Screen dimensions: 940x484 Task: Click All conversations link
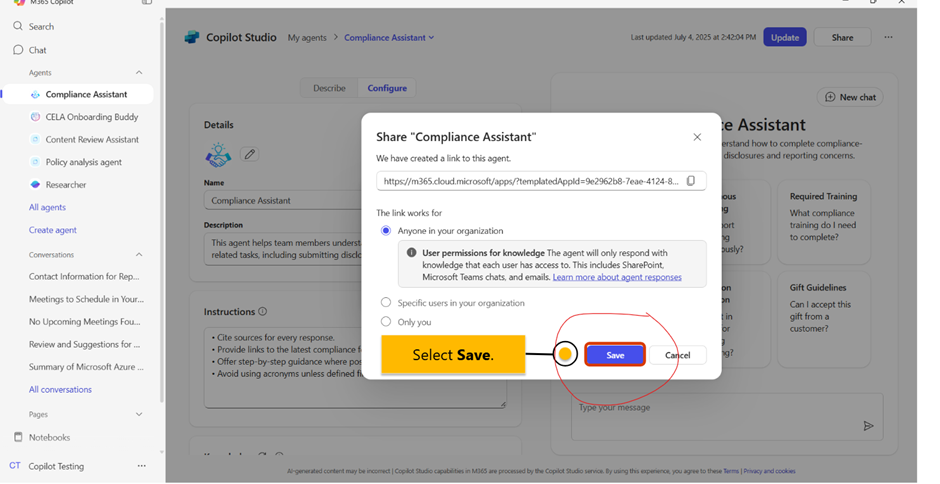[x=61, y=389]
